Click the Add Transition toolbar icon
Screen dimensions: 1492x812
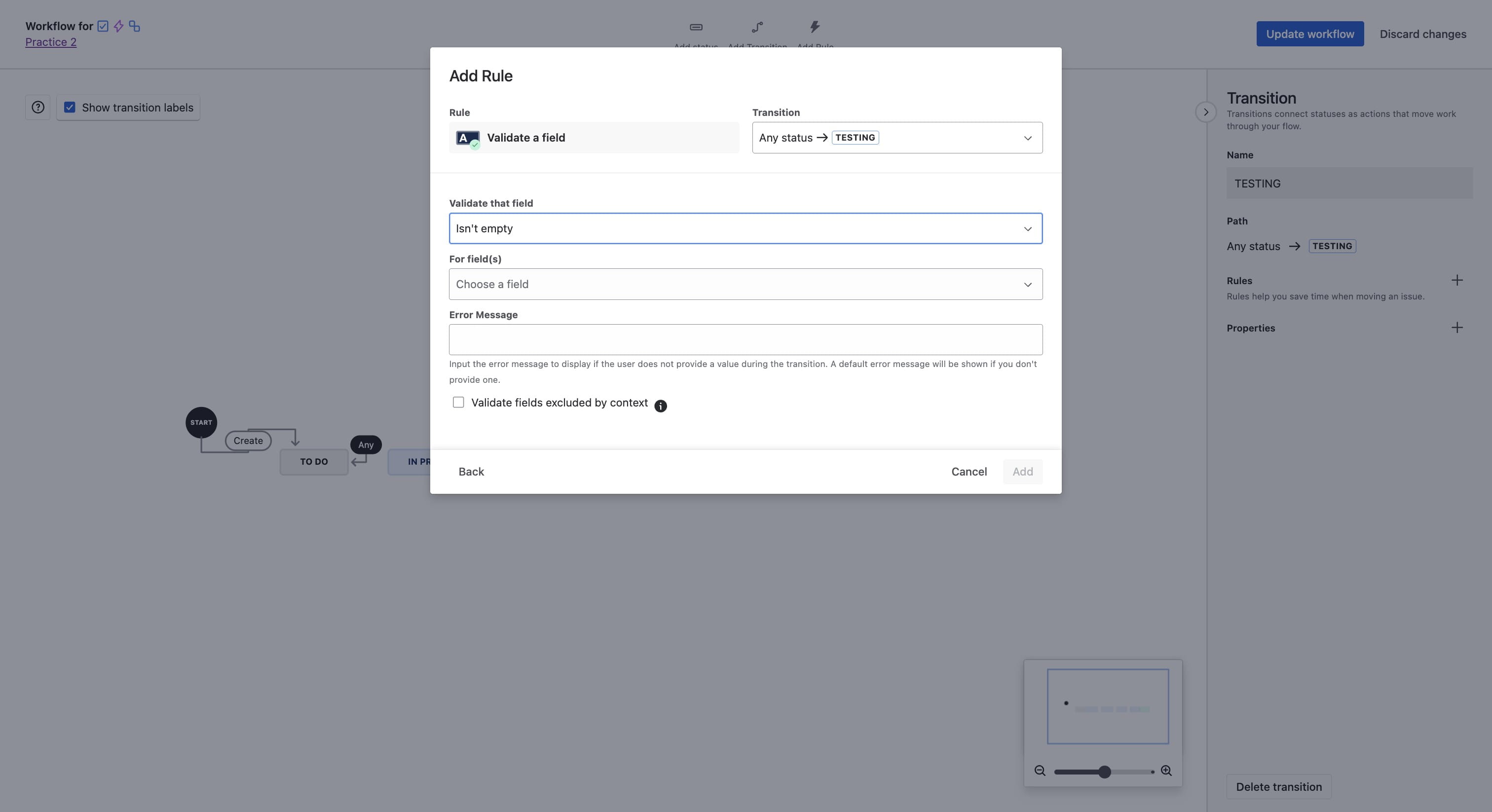[757, 27]
